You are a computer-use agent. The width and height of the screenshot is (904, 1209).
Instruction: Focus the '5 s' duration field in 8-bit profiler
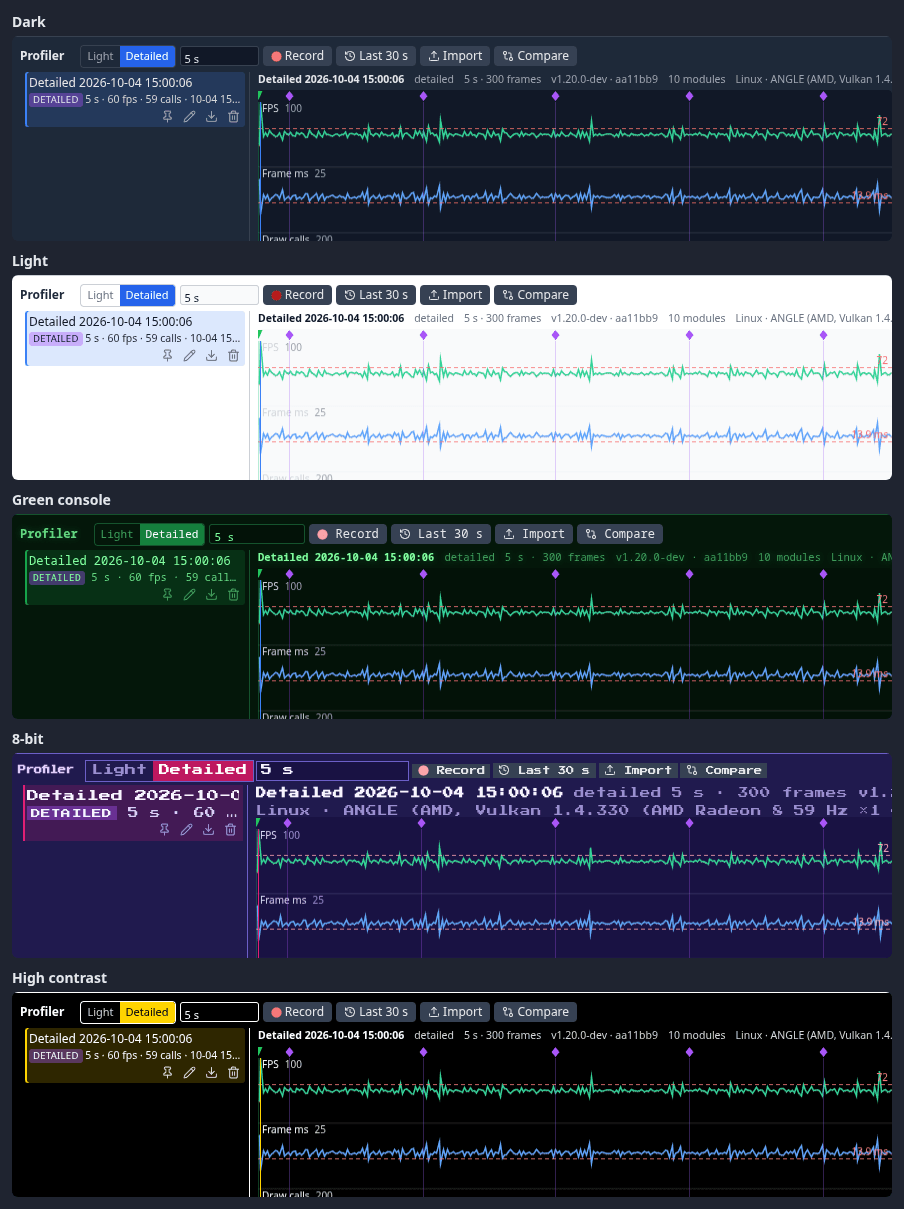[332, 770]
